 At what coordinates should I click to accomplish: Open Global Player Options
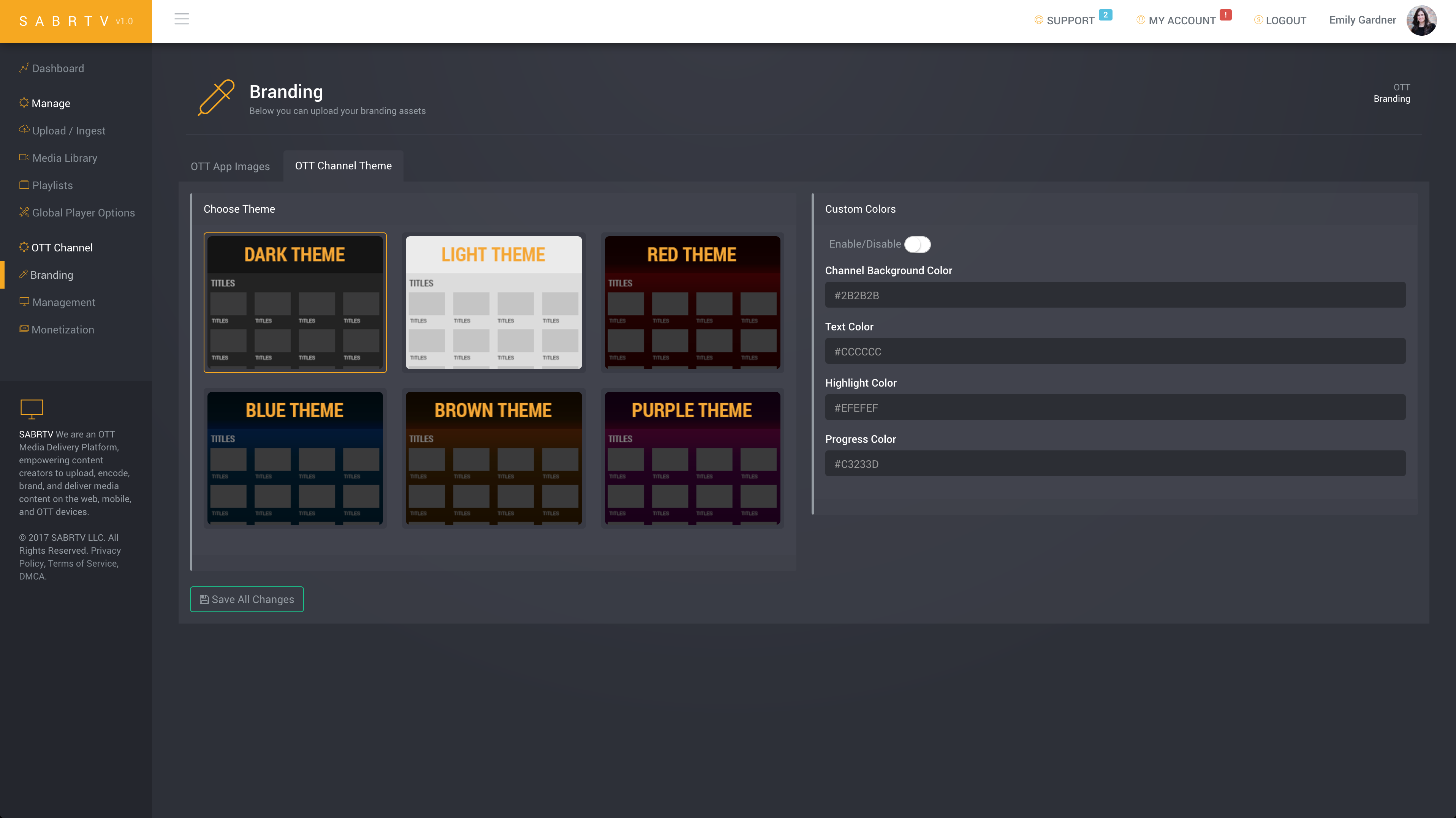click(x=83, y=213)
